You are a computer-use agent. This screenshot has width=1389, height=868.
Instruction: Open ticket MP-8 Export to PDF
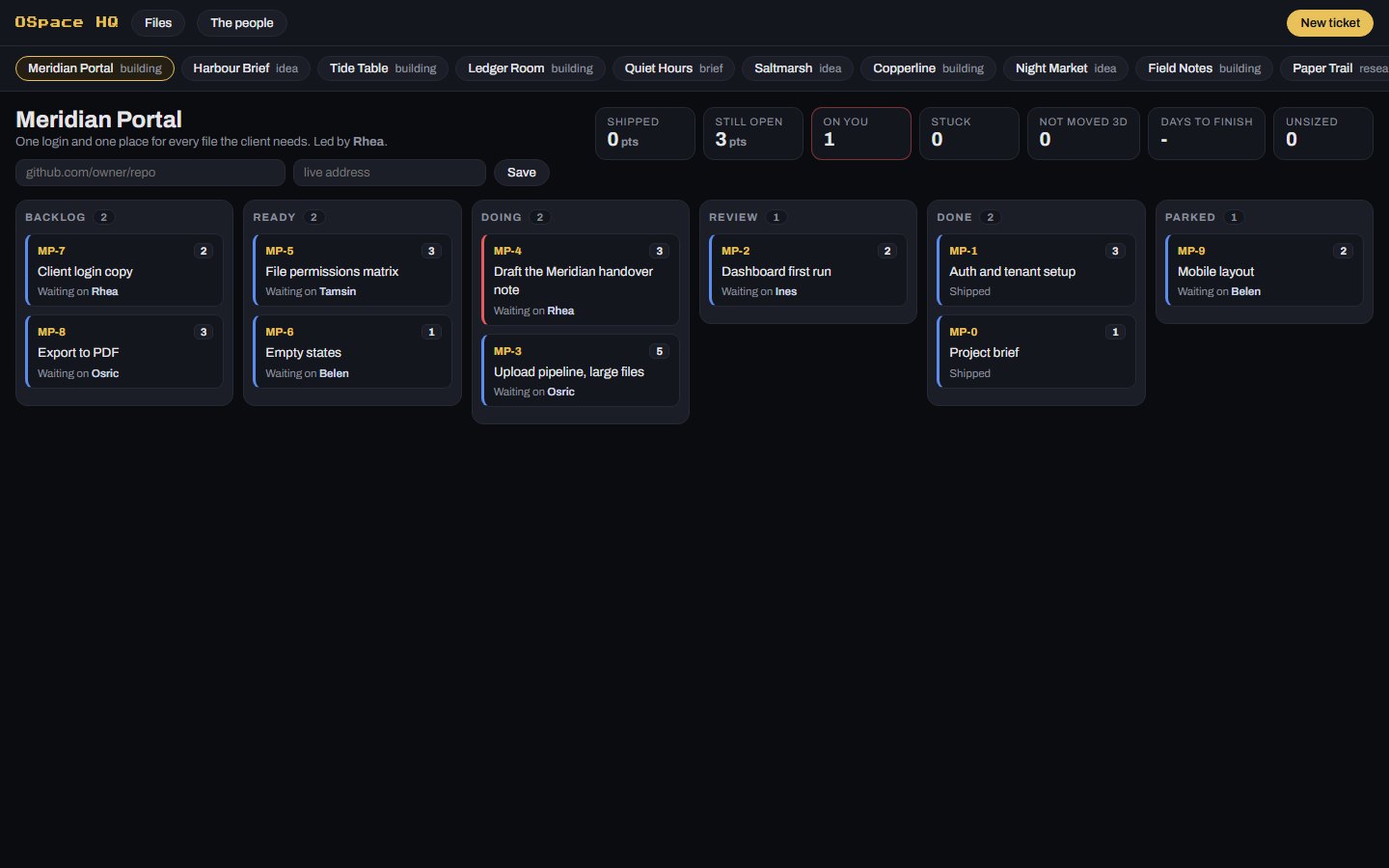124,352
